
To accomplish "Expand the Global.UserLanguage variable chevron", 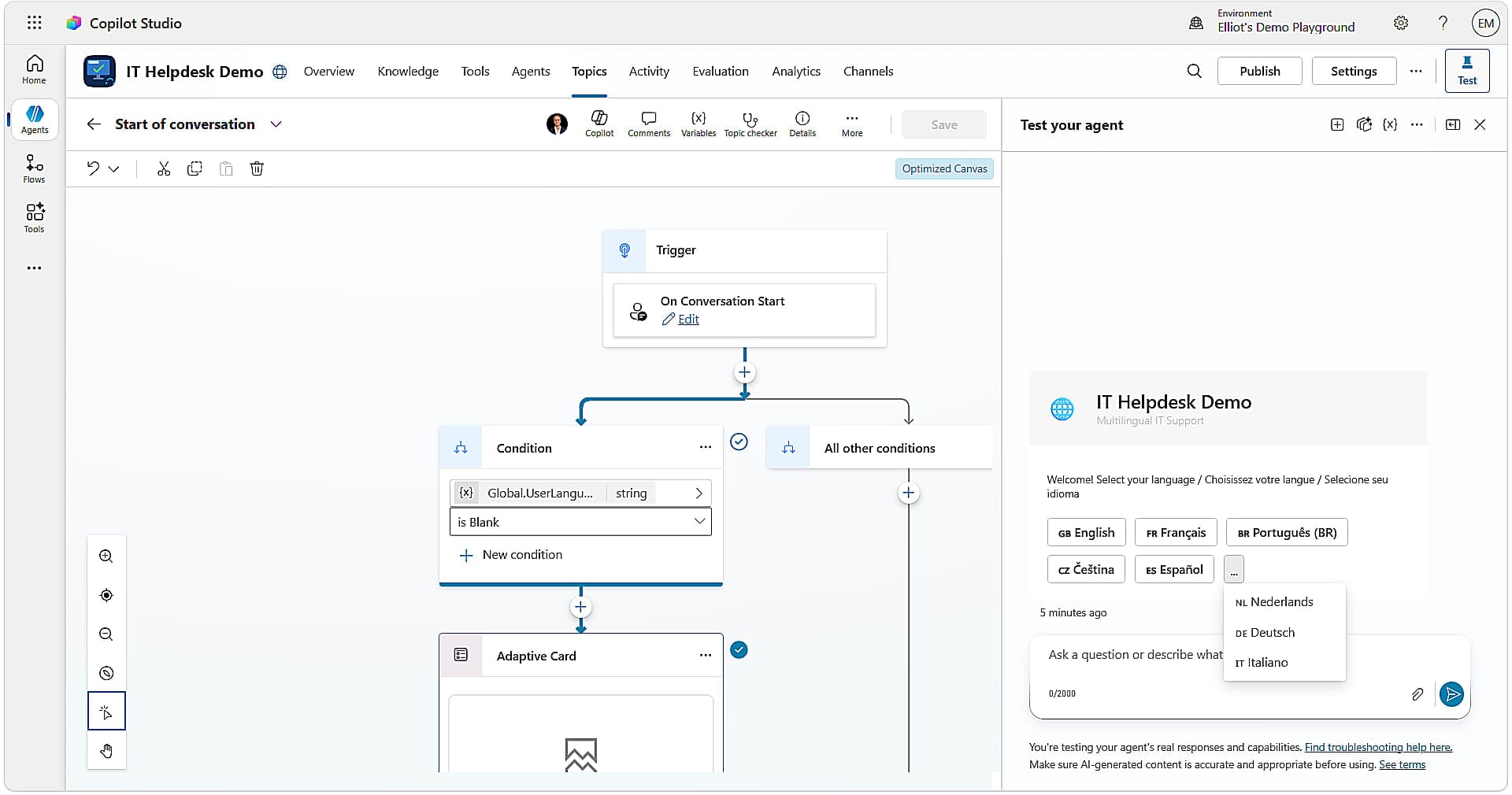I will coord(699,494).
